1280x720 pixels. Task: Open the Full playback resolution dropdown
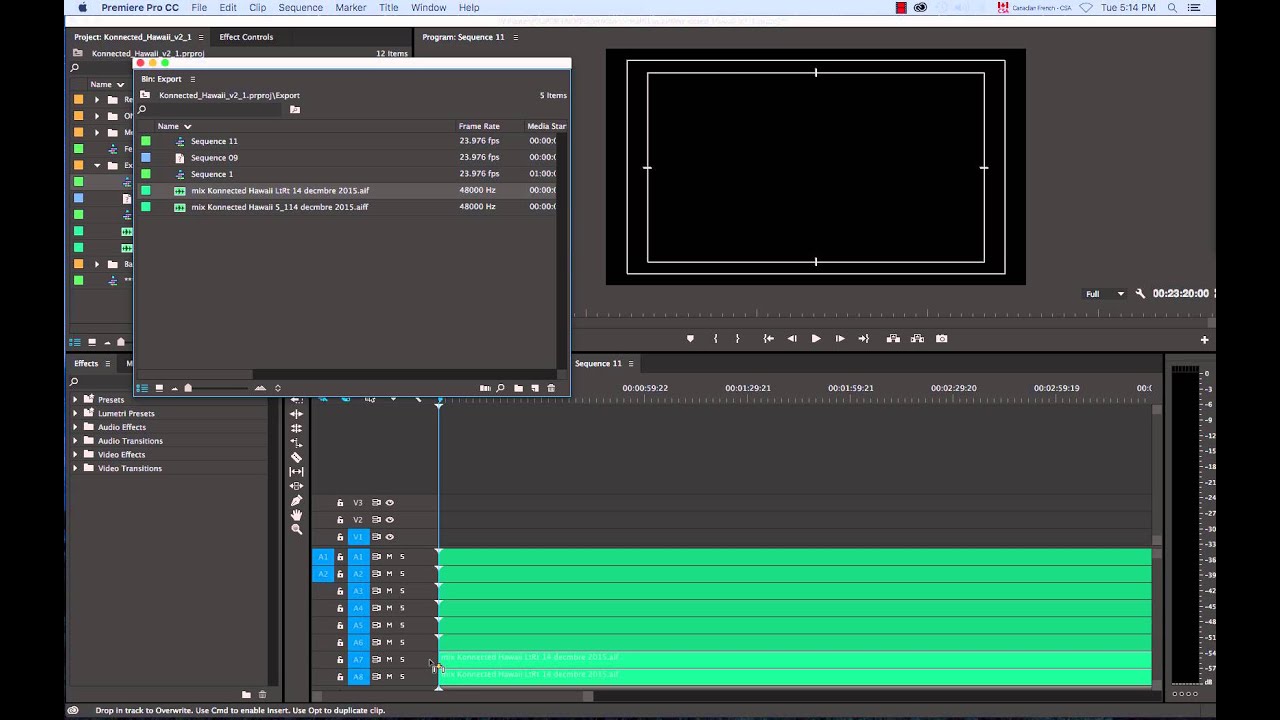click(x=1105, y=294)
